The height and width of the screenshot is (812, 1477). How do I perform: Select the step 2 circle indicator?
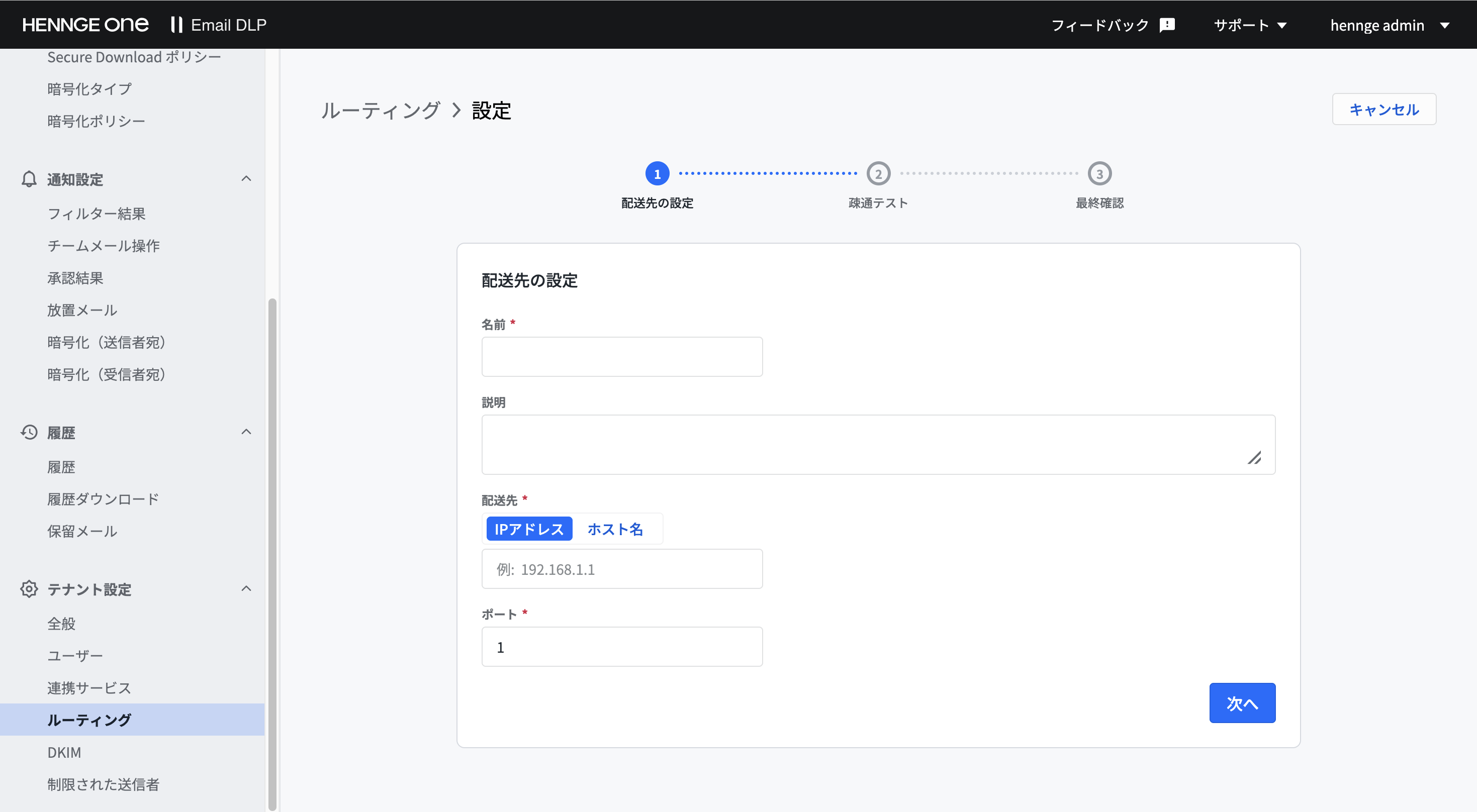878,174
